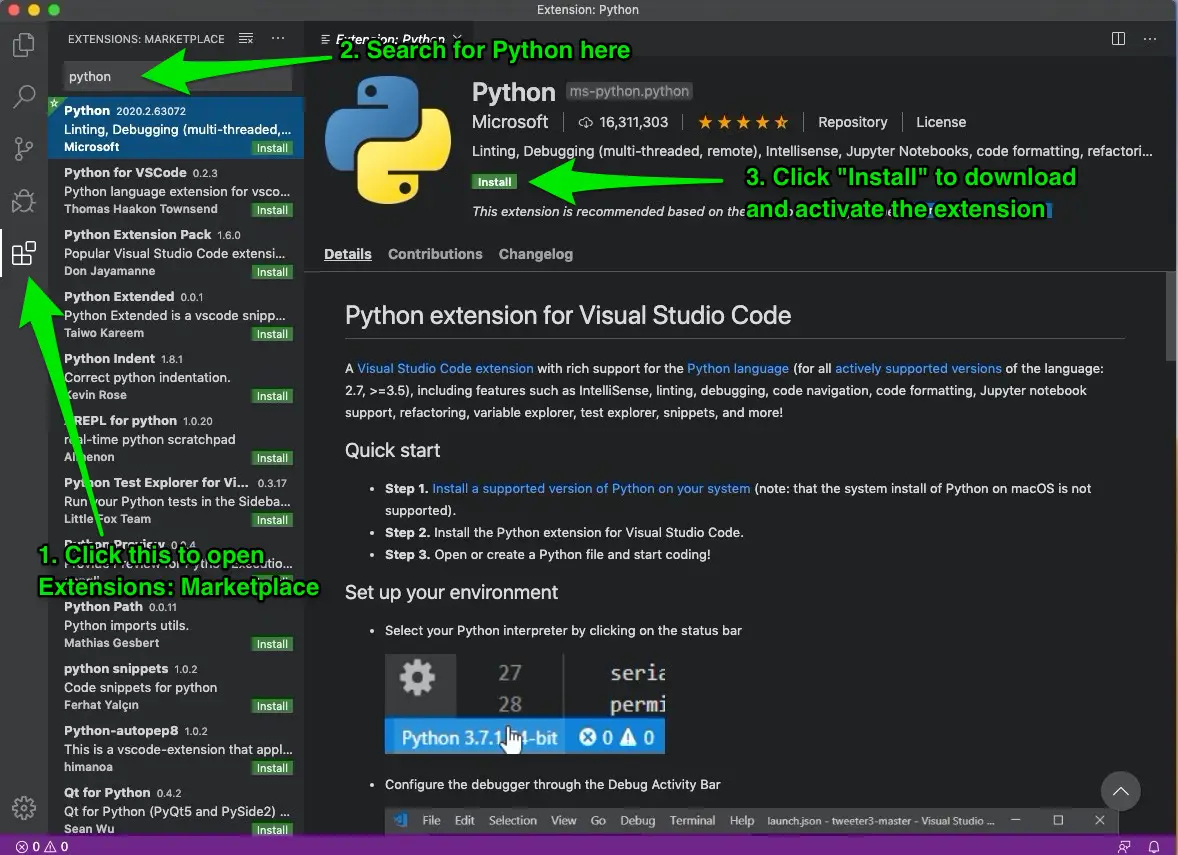Open the Extensions panel more actions menu
Viewport: 1178px width, 855px height.
(x=277, y=38)
